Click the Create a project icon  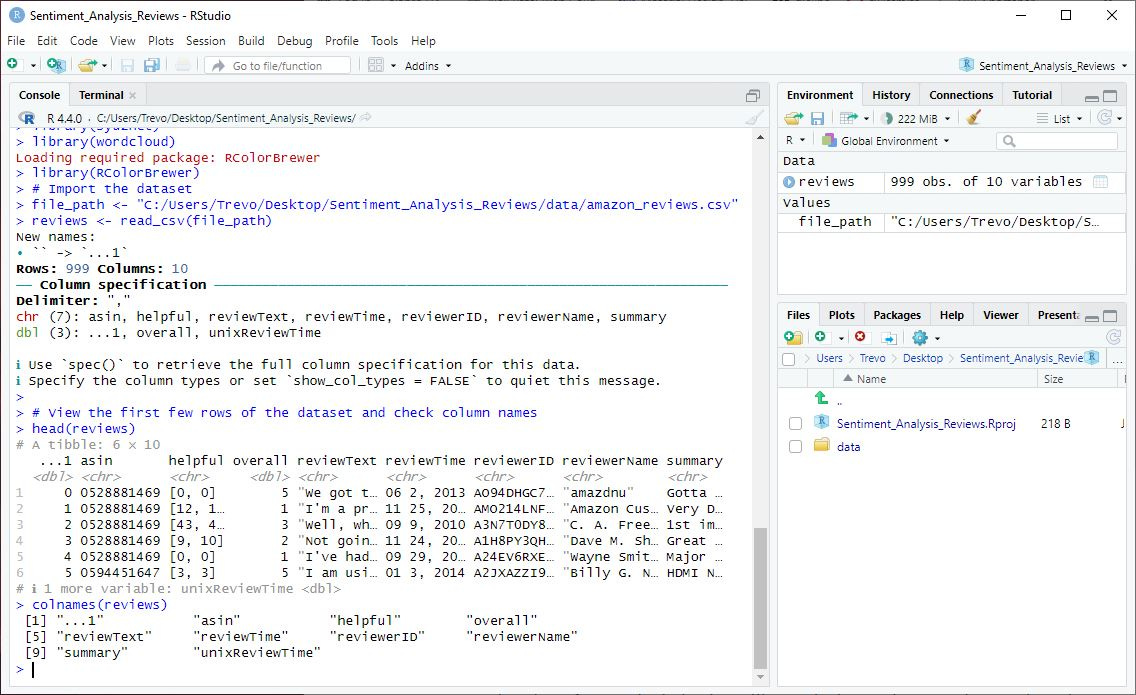[x=56, y=65]
